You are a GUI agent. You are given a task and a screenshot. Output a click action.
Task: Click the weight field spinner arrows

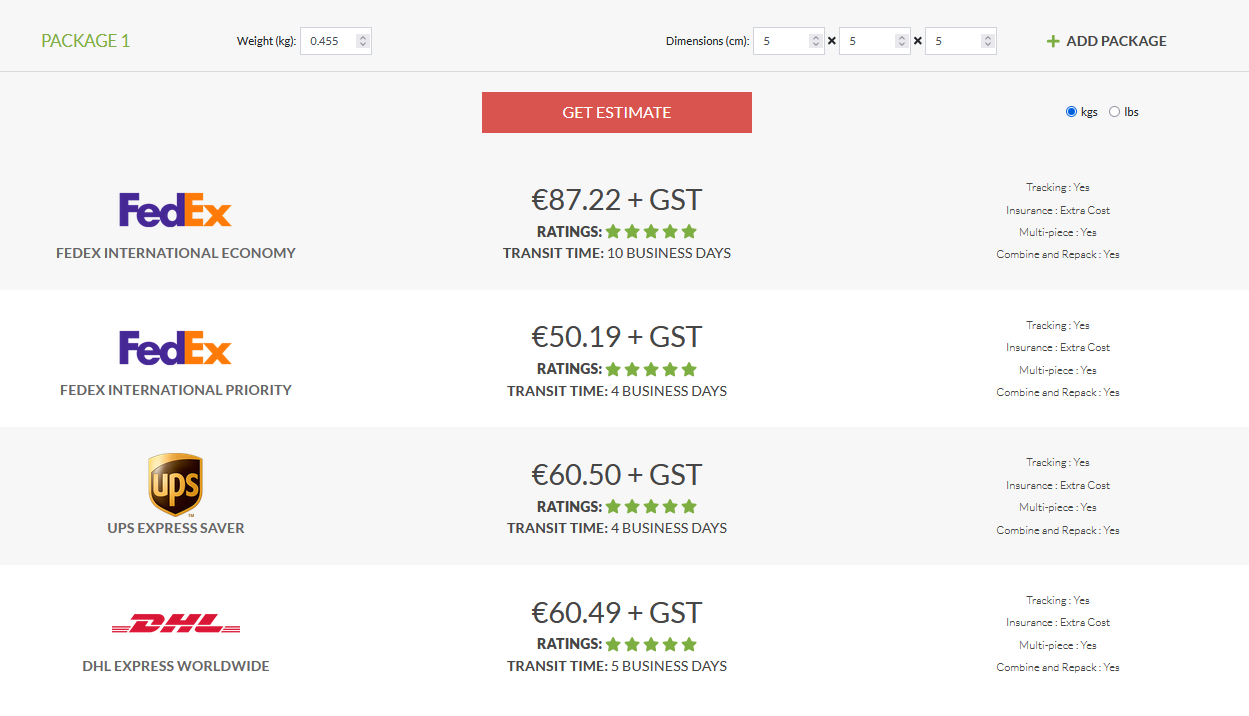362,41
